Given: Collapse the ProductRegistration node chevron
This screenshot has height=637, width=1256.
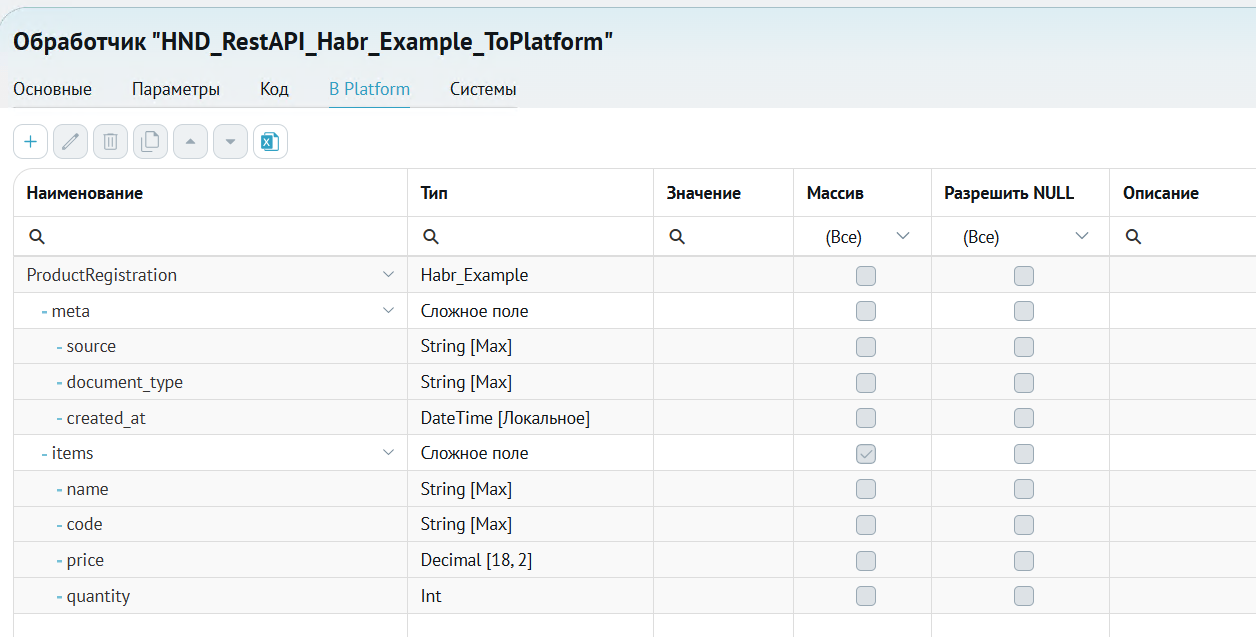Looking at the screenshot, I should coord(388,275).
